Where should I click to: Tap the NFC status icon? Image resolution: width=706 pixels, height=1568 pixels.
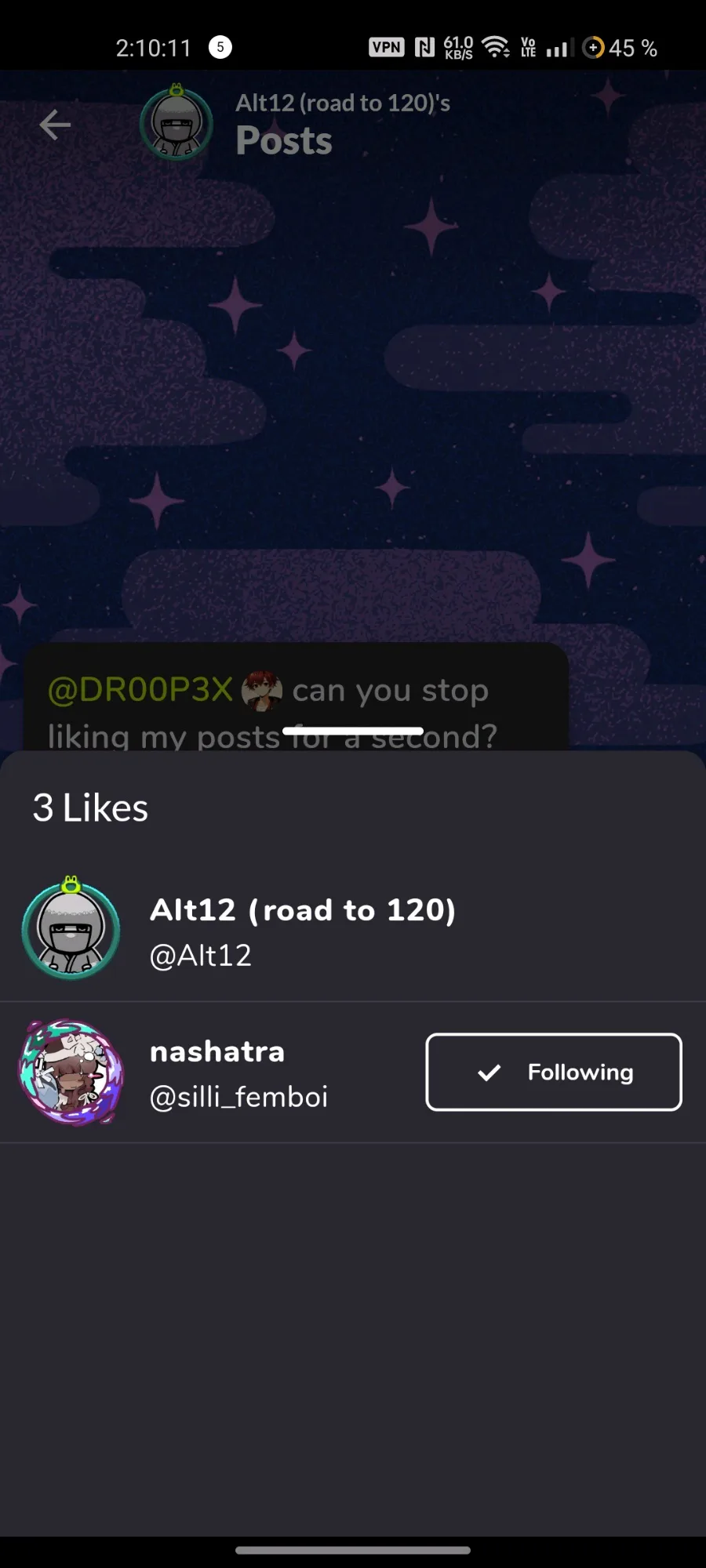tap(424, 47)
